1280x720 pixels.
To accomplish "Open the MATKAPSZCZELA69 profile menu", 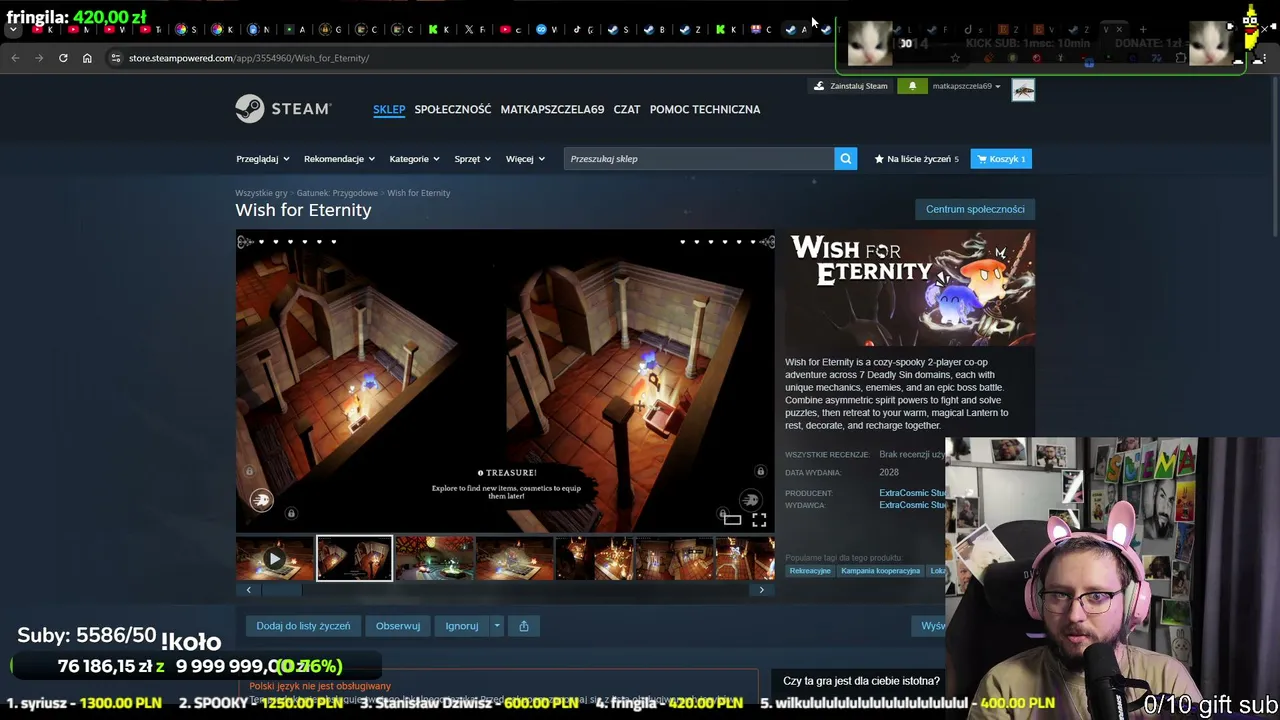I will 552,109.
